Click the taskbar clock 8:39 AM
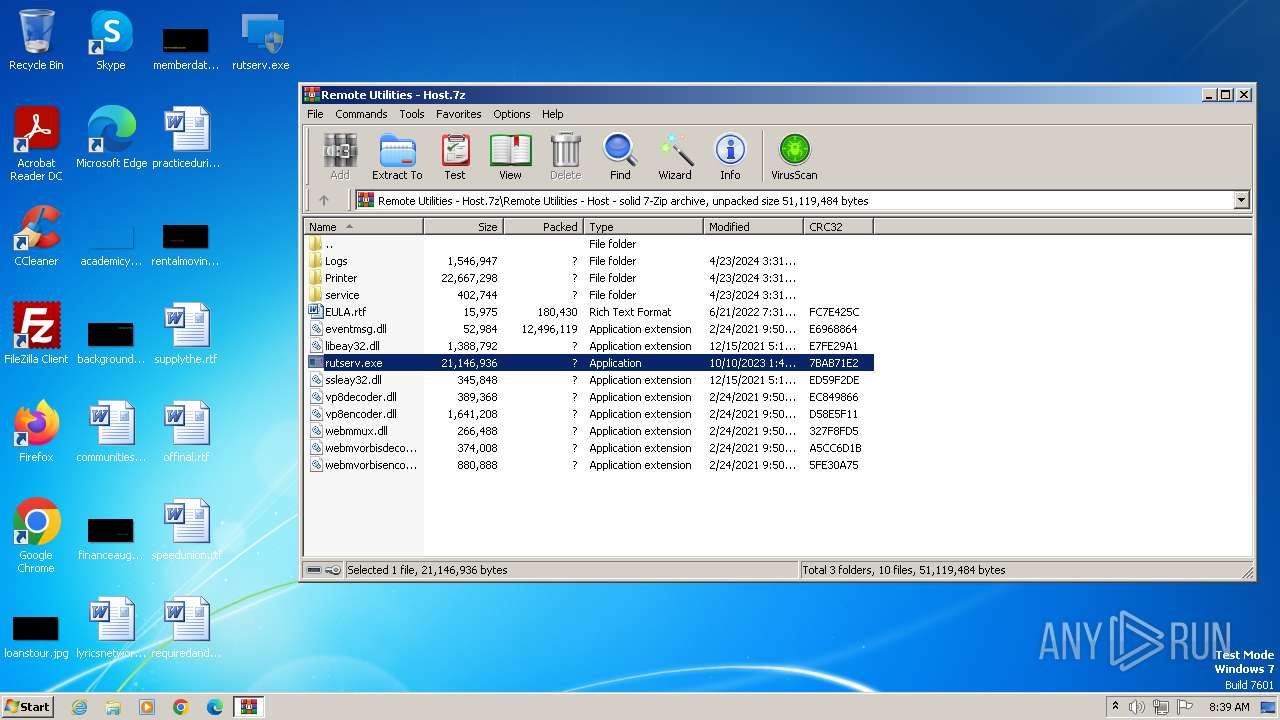 tap(1229, 707)
